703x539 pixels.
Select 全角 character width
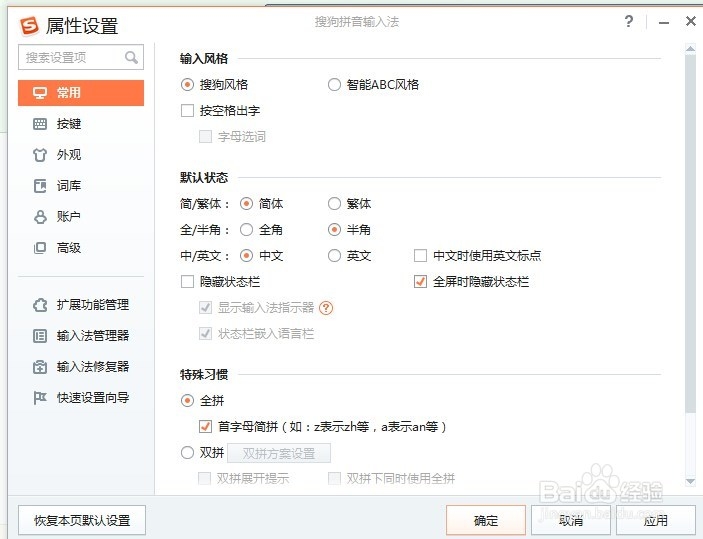point(246,230)
